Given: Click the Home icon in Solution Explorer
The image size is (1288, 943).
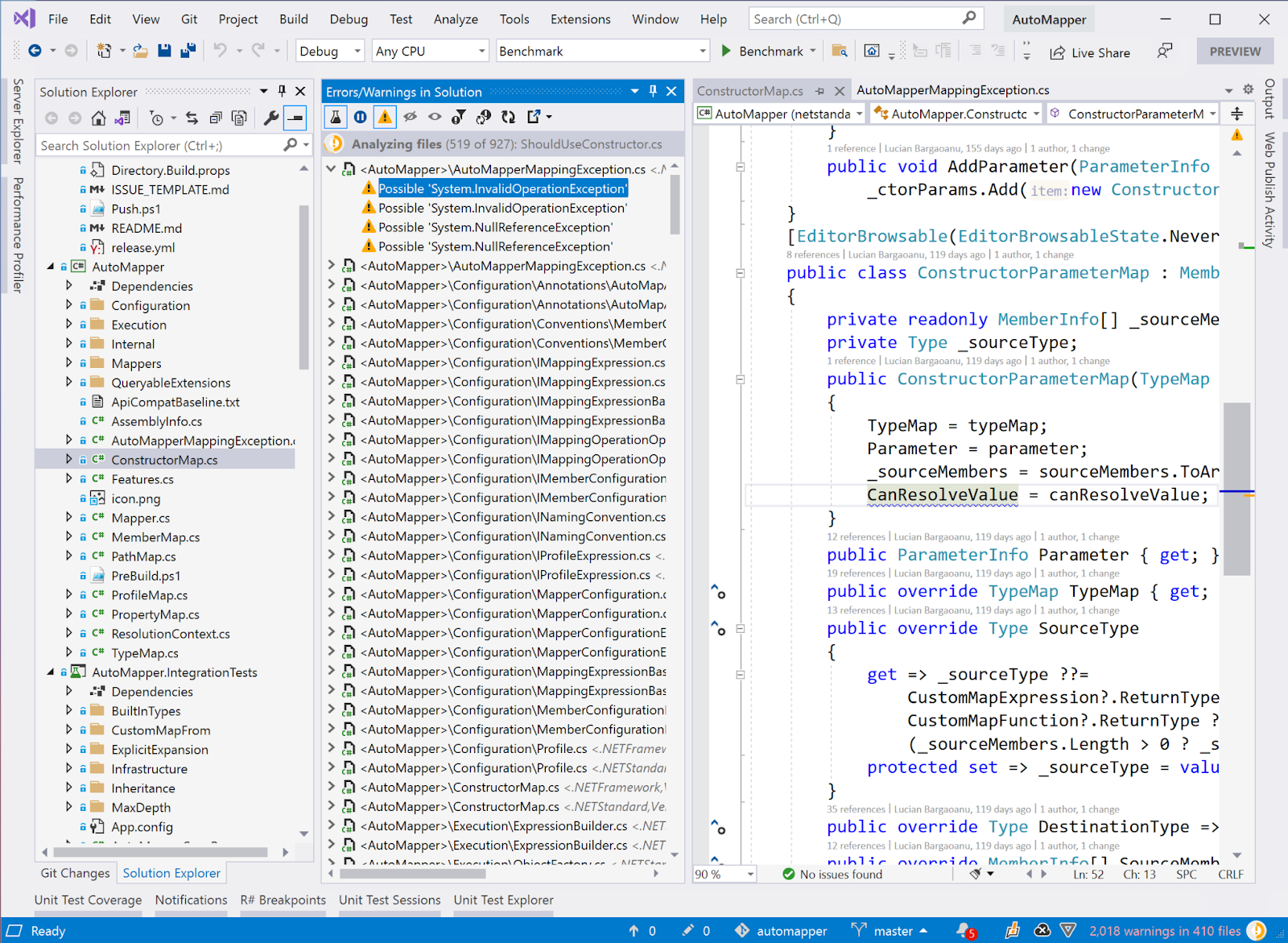Looking at the screenshot, I should click(x=98, y=118).
